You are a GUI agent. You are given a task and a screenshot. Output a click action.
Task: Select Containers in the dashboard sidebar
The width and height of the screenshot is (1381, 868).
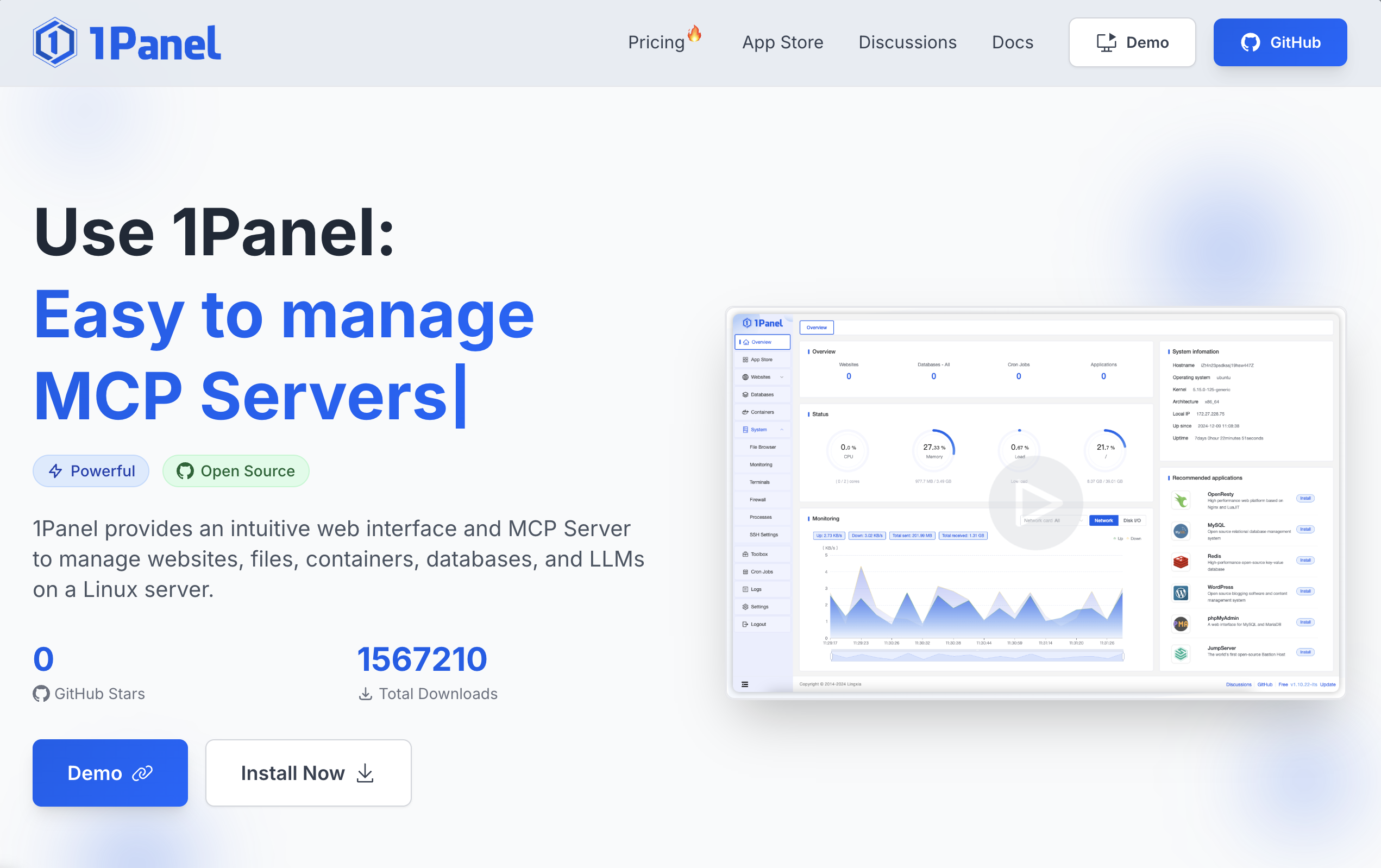[x=762, y=412]
